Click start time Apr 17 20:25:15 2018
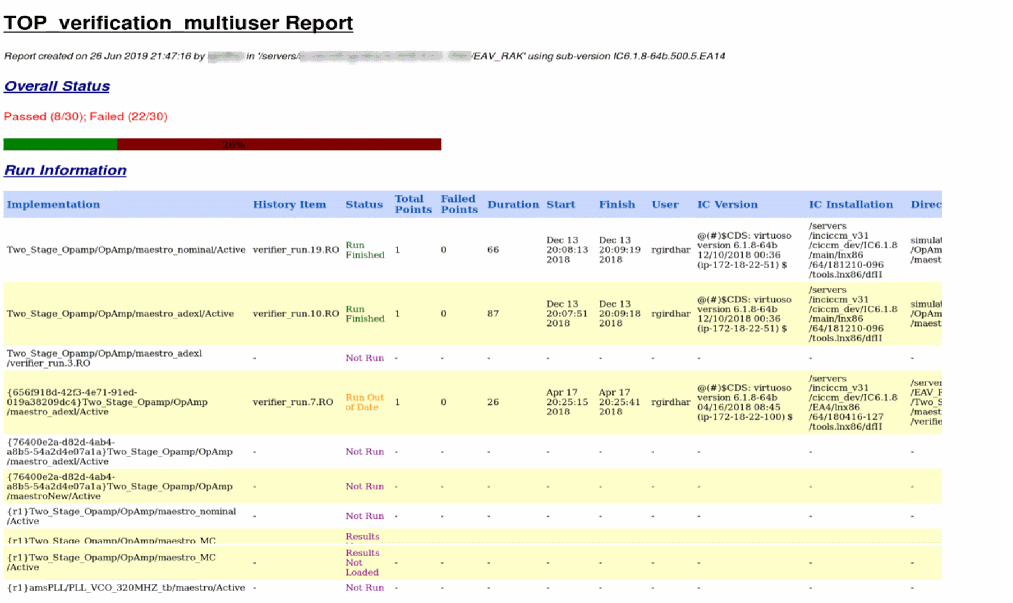The height and width of the screenshot is (603, 1013). click(567, 402)
